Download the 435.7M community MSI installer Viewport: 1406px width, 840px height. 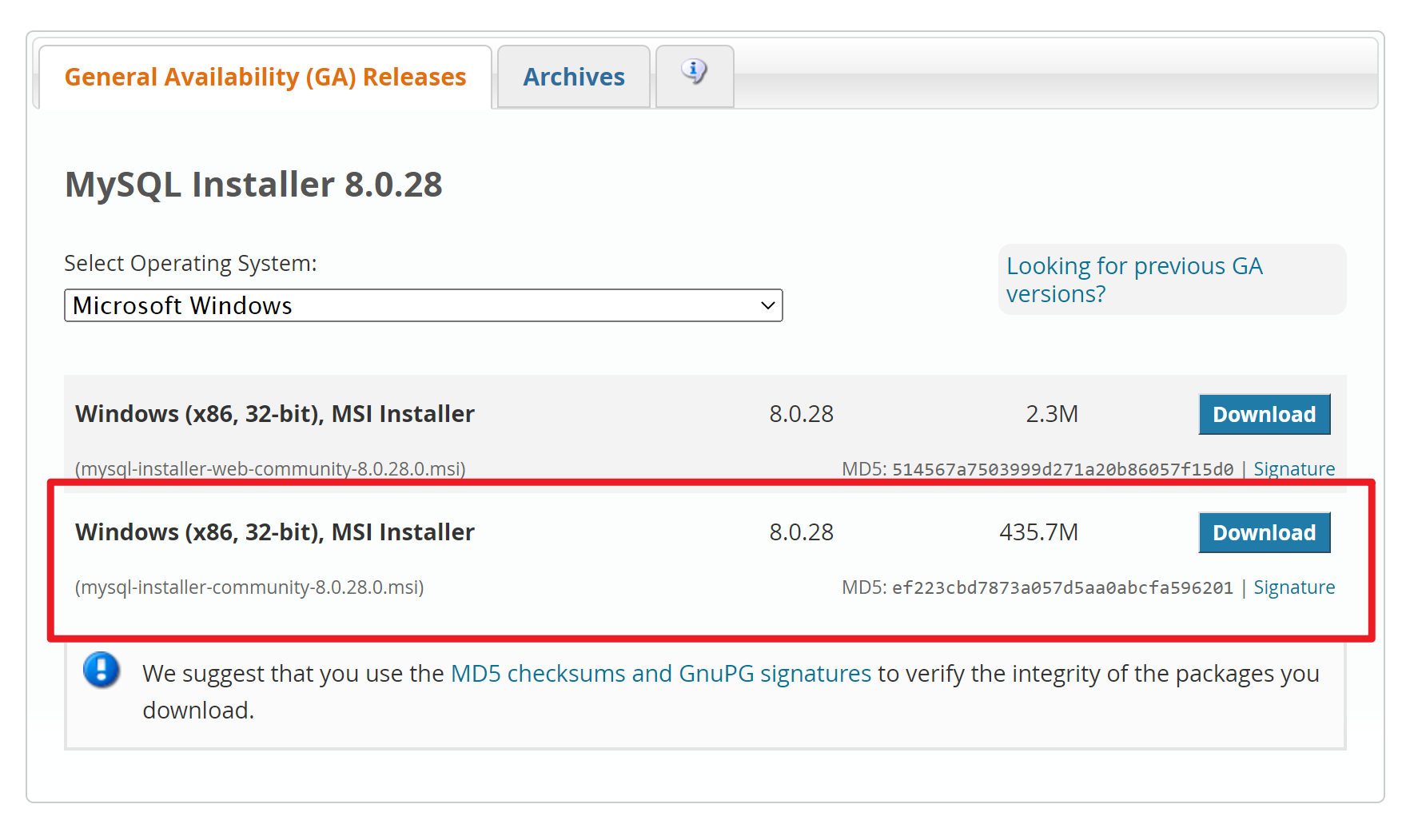[x=1264, y=532]
